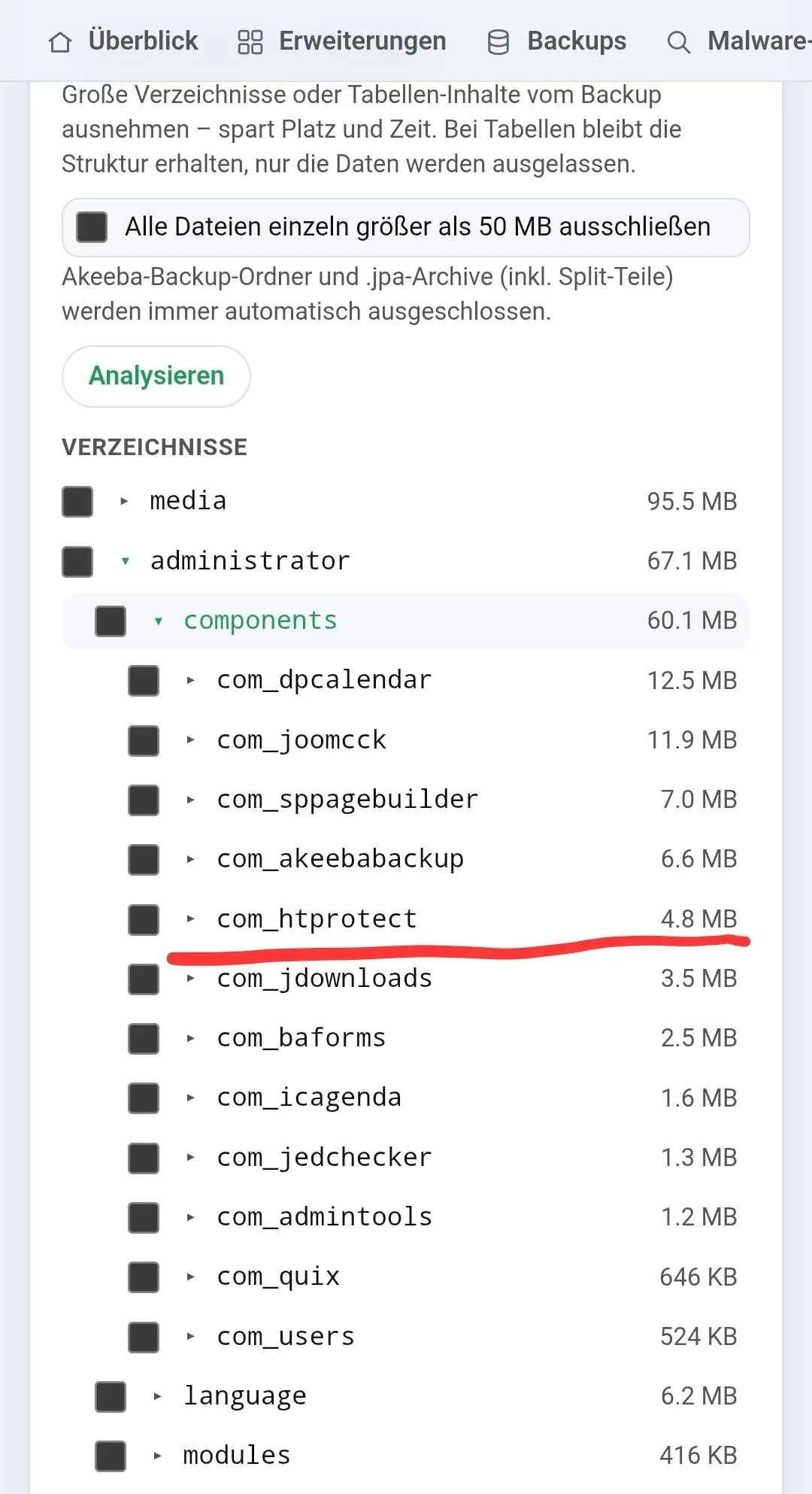Tick the com_htprotect checkbox
The height and width of the screenshot is (1494, 812).
point(144,919)
